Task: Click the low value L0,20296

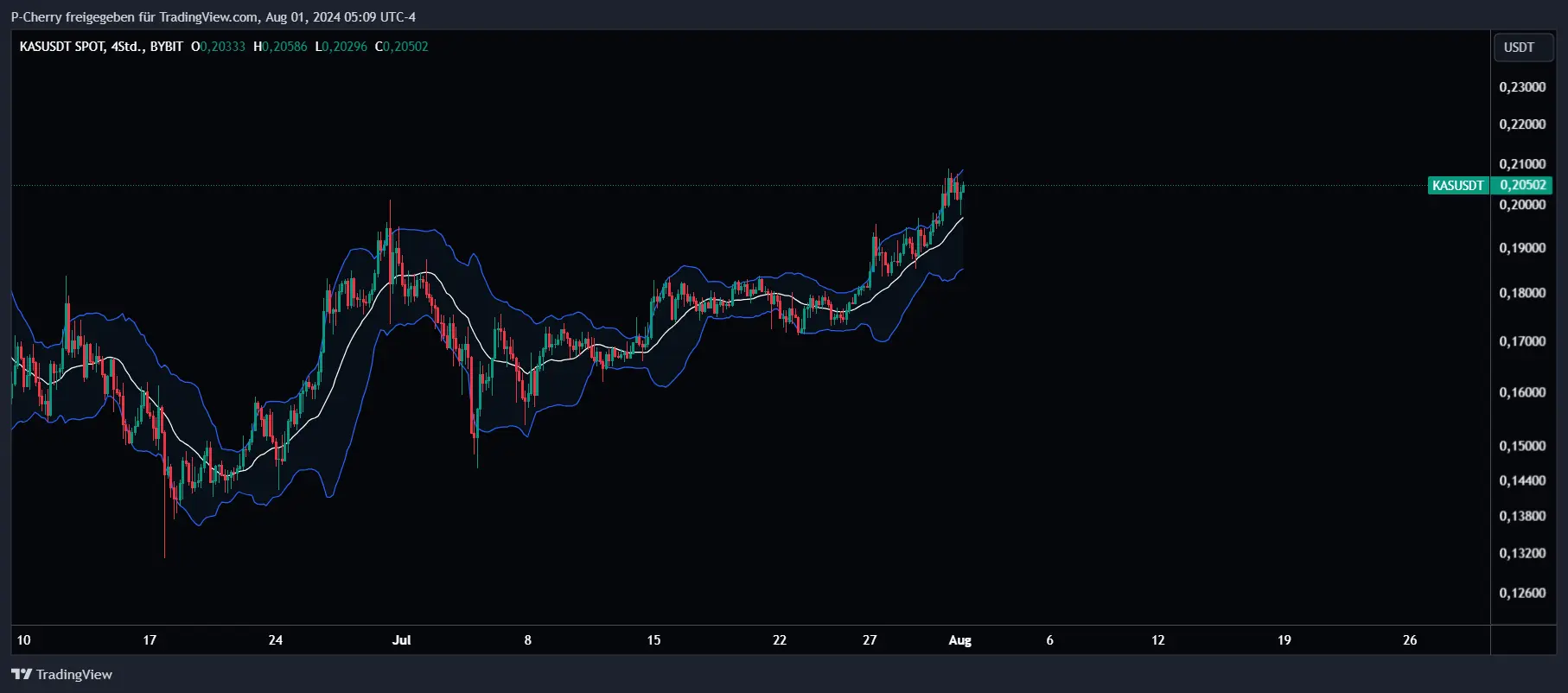Action: point(341,47)
